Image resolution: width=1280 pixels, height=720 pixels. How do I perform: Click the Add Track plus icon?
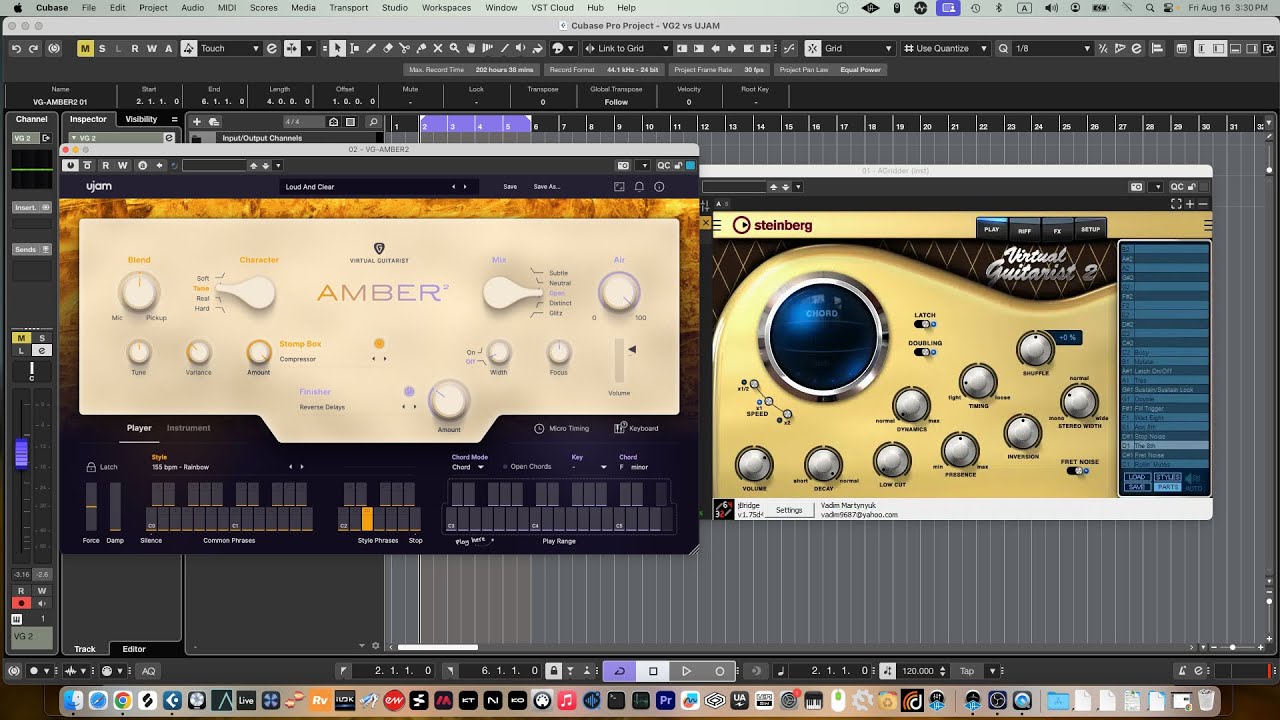tap(197, 122)
